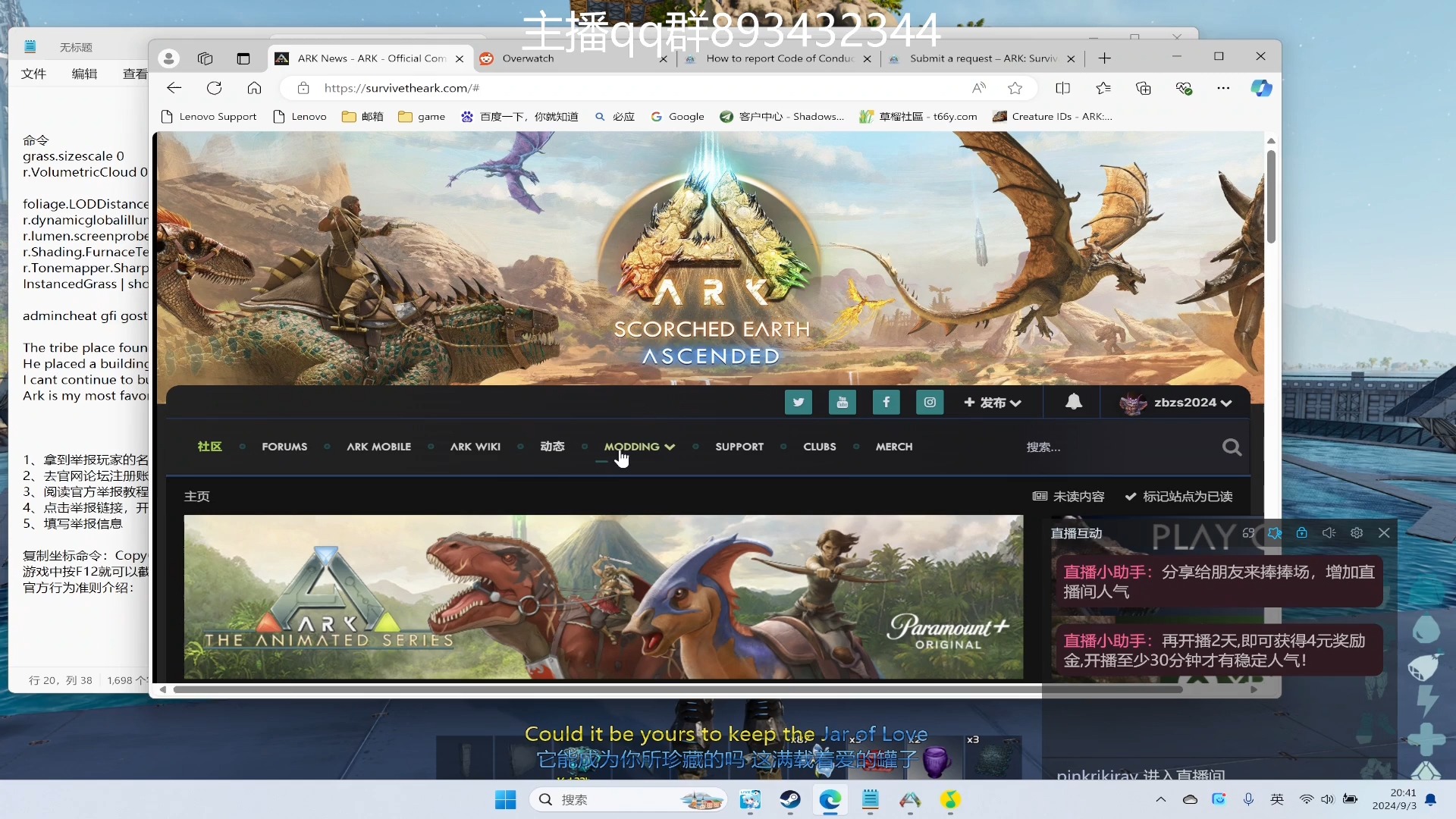Open the game bookmarks folder
Viewport: 1456px width, 819px height.
(x=422, y=117)
